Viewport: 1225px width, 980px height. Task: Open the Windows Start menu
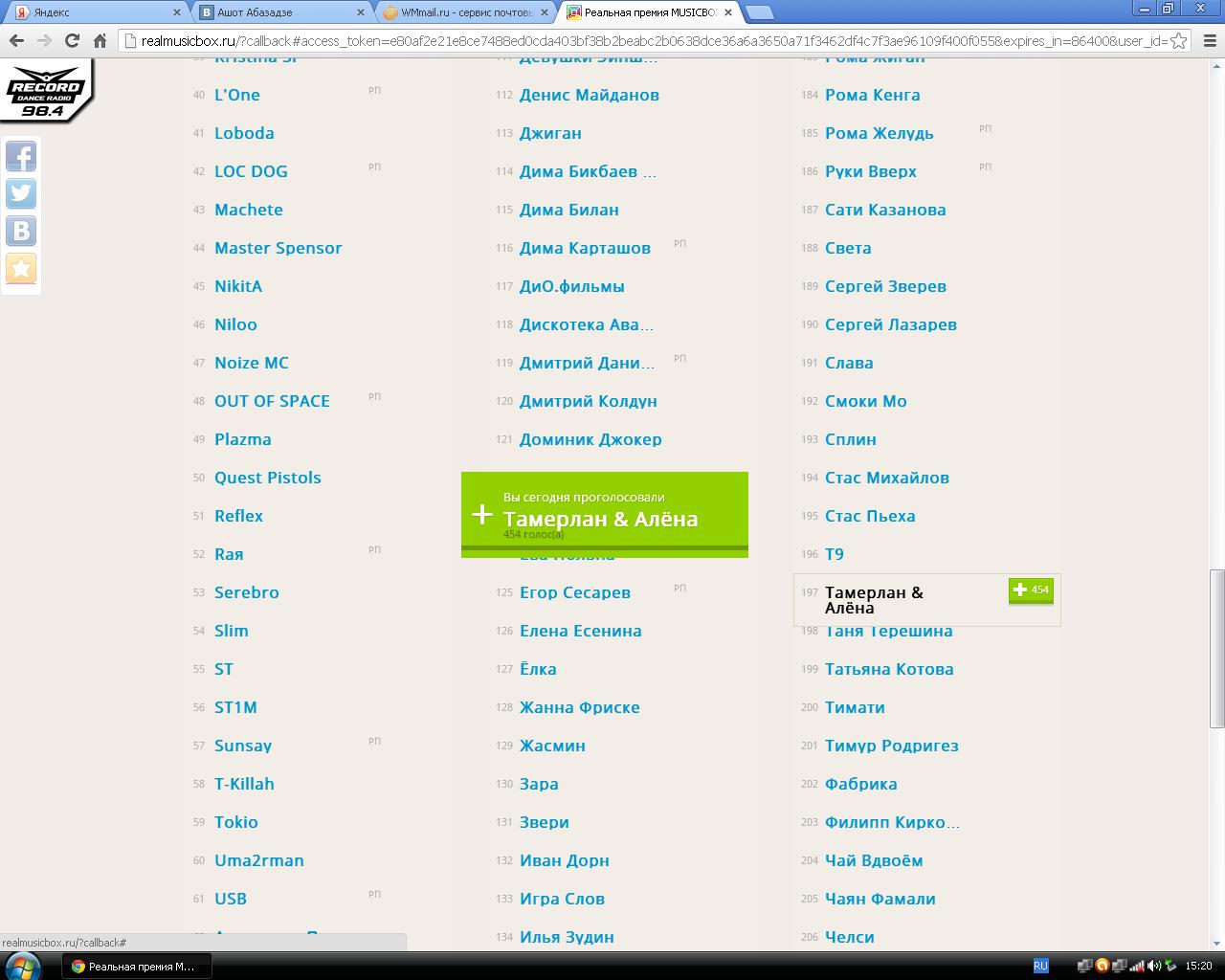21,966
